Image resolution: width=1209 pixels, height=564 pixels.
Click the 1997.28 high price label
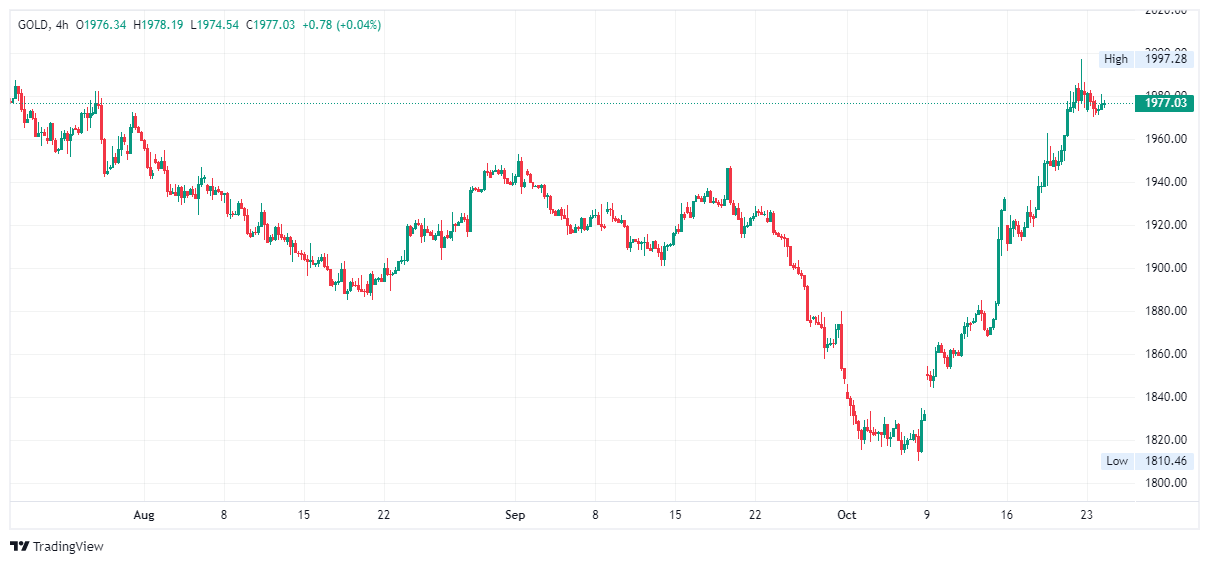(1166, 59)
